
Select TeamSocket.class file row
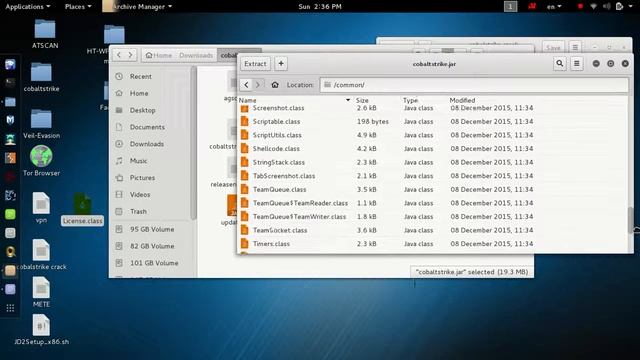click(433, 230)
